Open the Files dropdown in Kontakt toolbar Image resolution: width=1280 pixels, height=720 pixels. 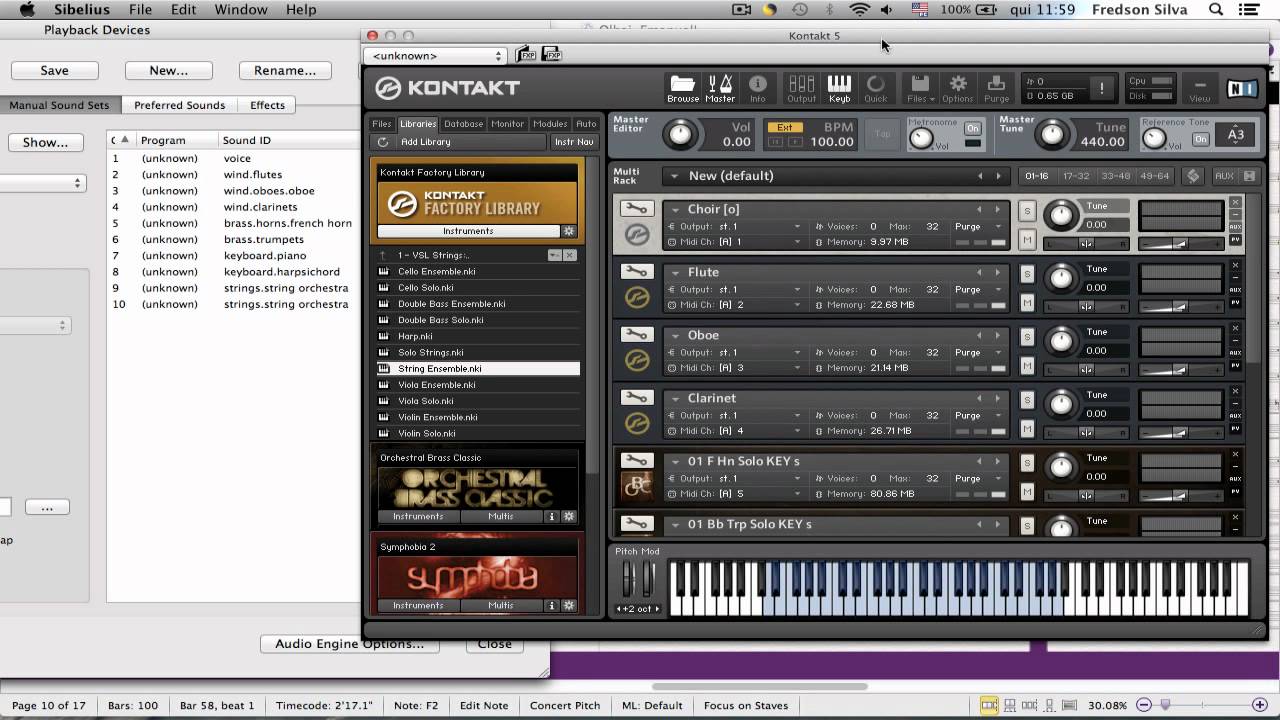[920, 88]
